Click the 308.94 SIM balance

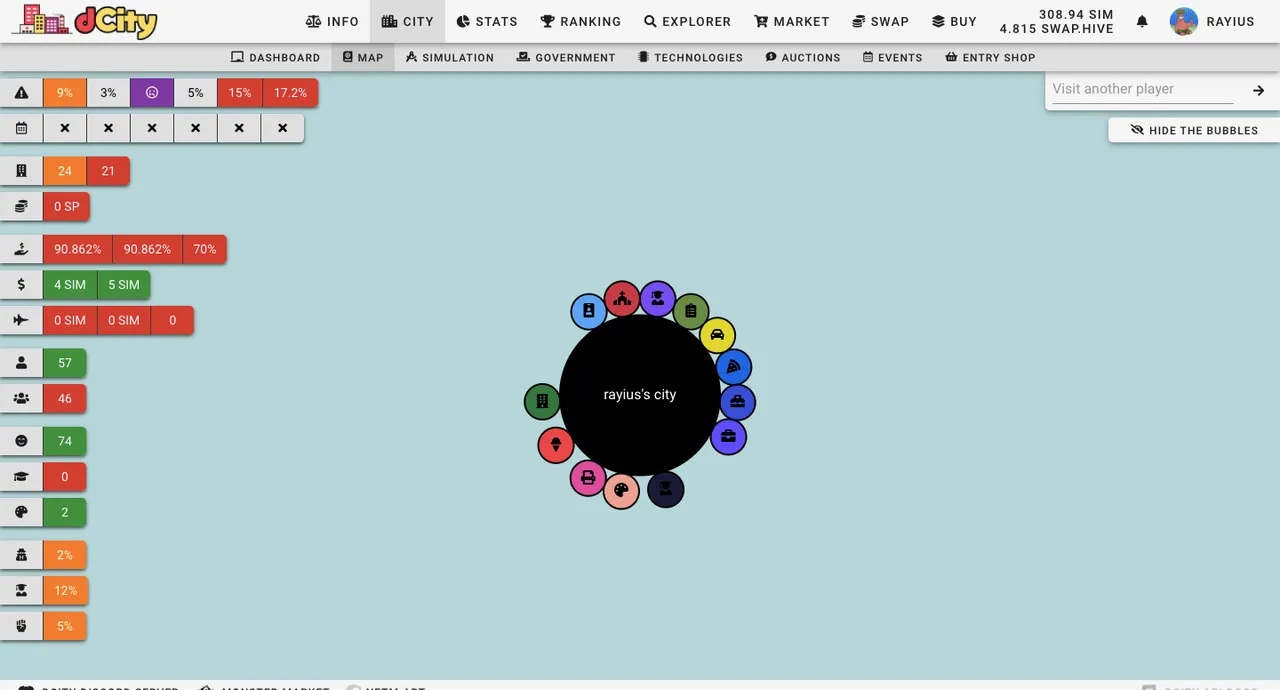1077,15
